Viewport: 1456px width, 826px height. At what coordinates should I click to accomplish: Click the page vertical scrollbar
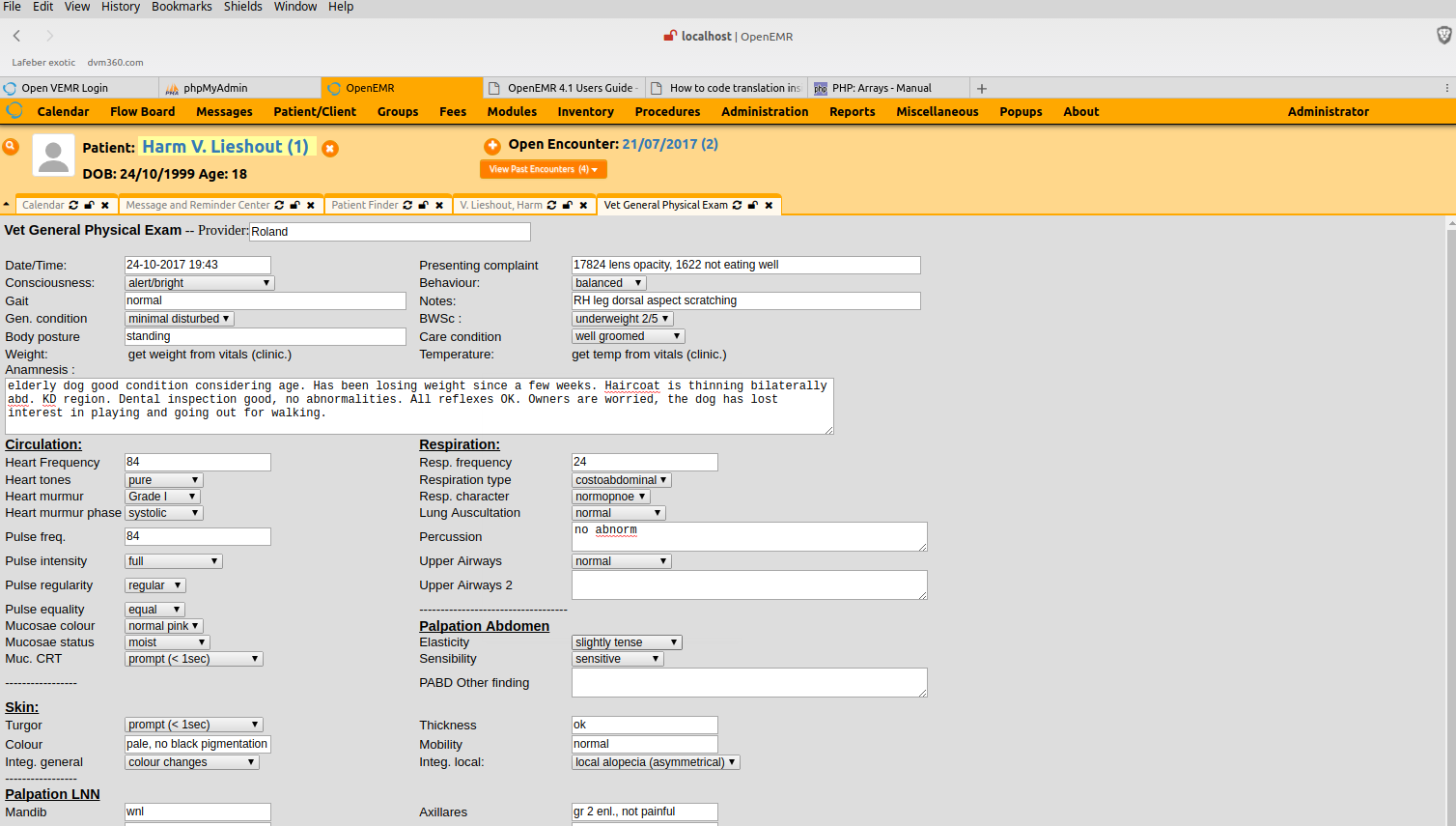coord(1450,522)
